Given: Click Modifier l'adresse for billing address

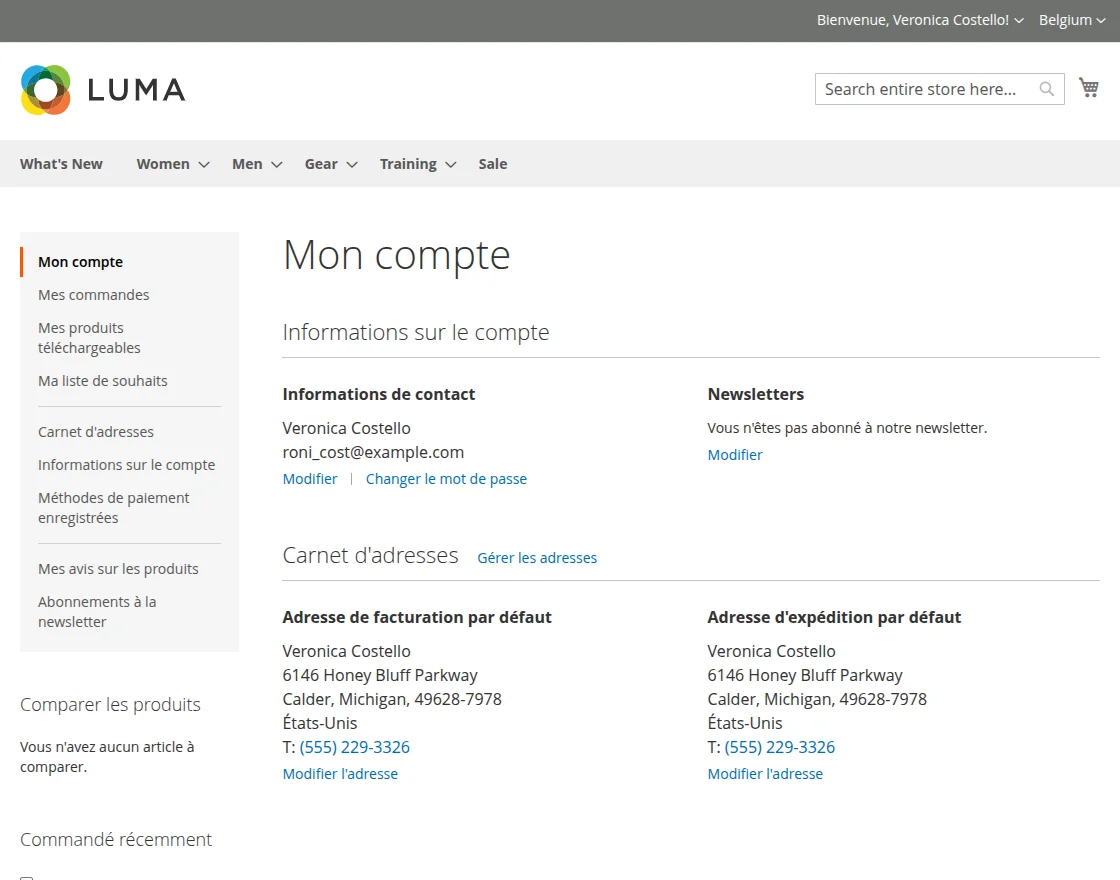Looking at the screenshot, I should [x=340, y=773].
